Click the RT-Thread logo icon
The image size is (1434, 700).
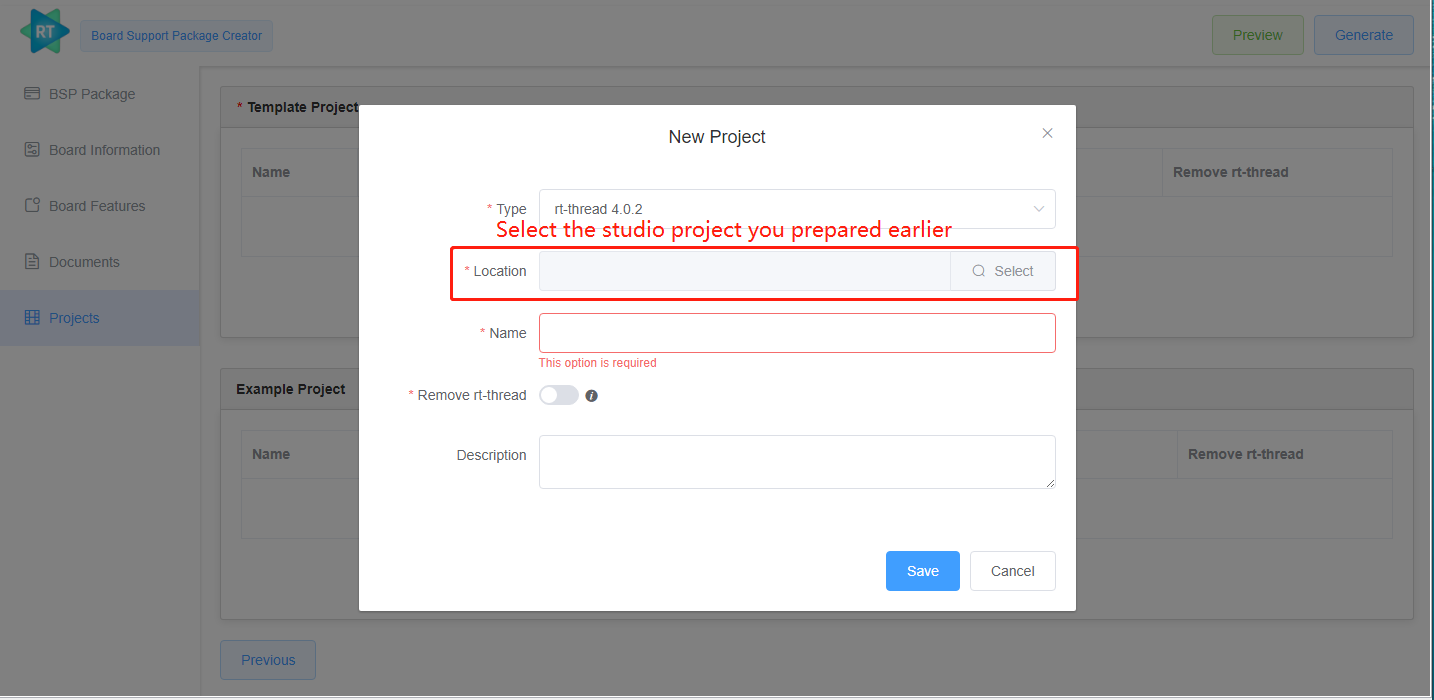(x=43, y=31)
